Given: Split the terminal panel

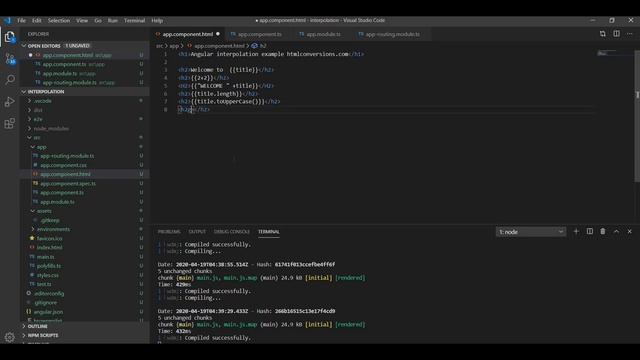Looking at the screenshot, I should (590, 231).
